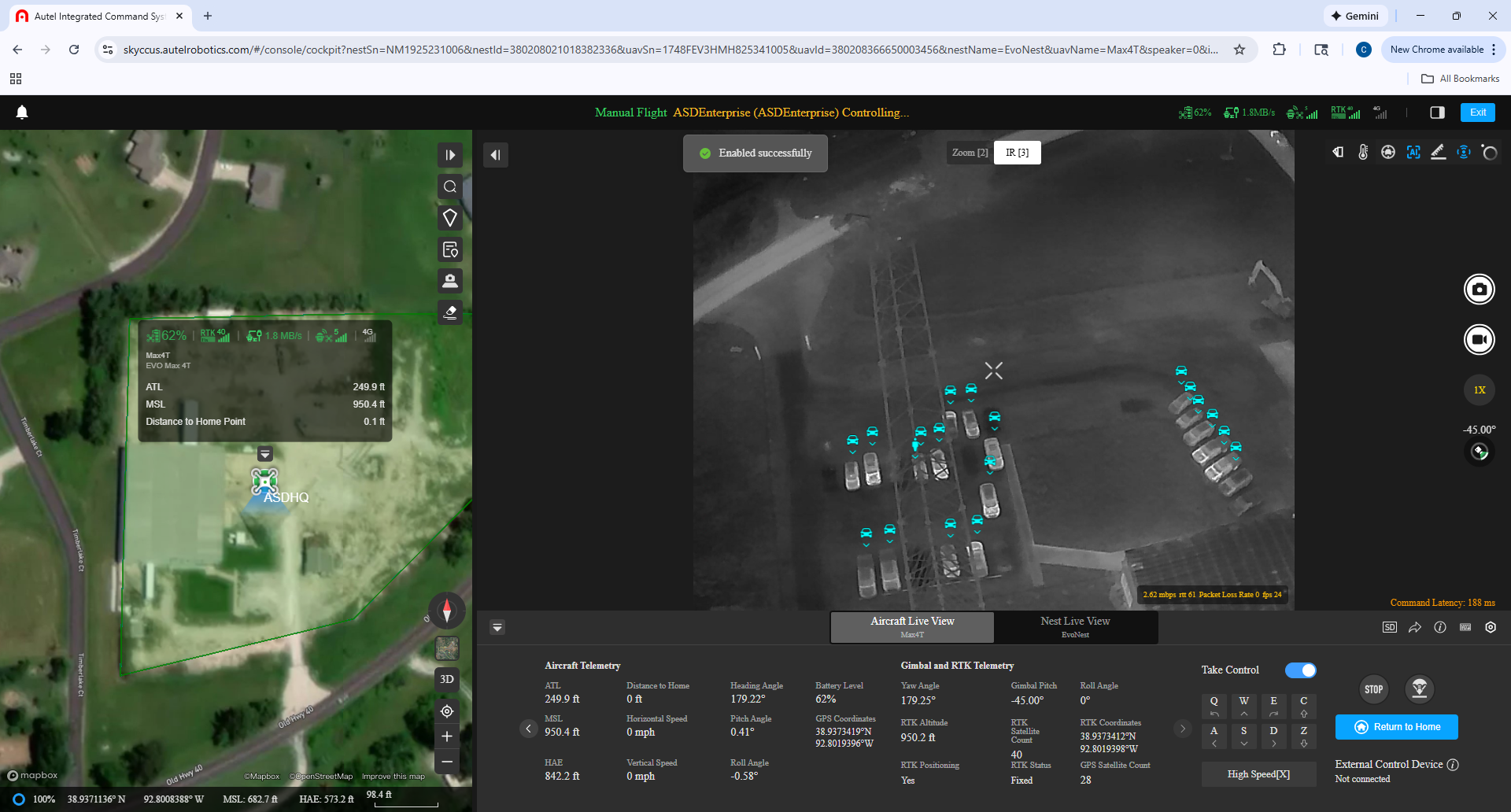Click the 1X zoom level control
The image size is (1511, 812).
[x=1479, y=390]
